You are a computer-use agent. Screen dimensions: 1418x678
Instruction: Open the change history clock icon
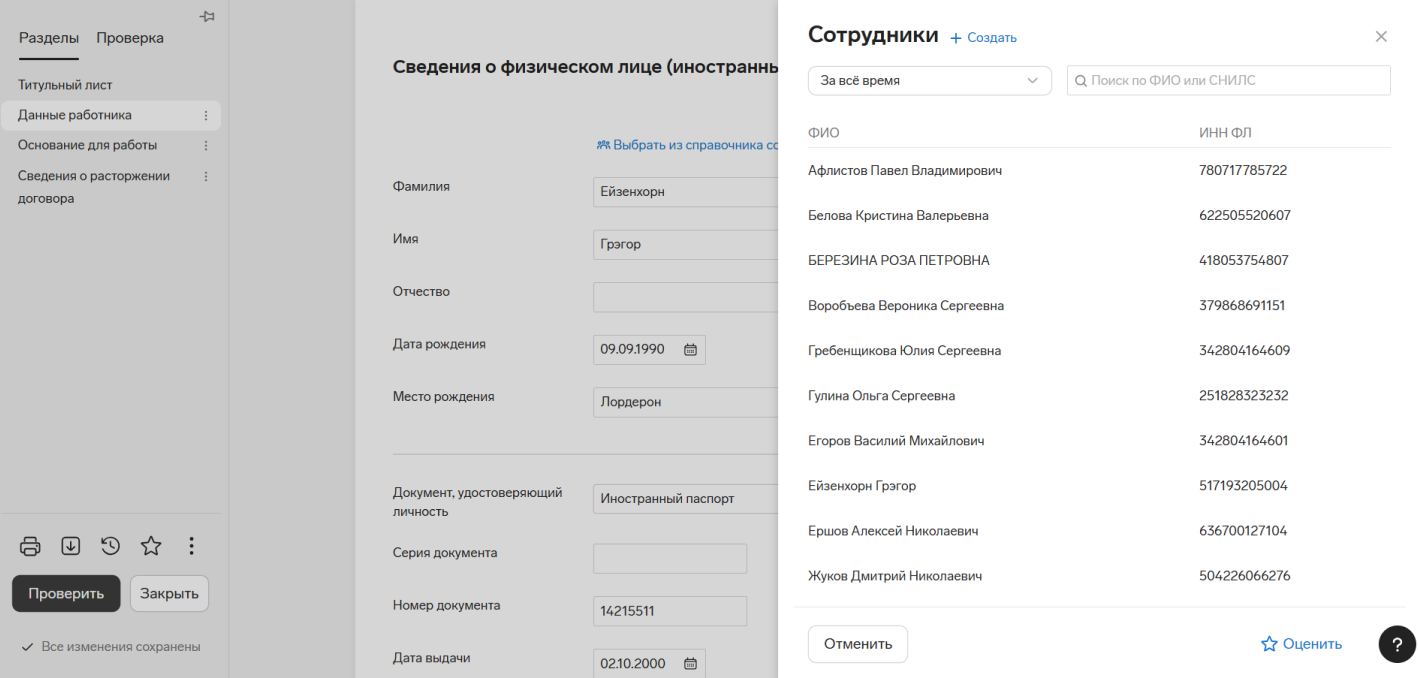(x=110, y=546)
